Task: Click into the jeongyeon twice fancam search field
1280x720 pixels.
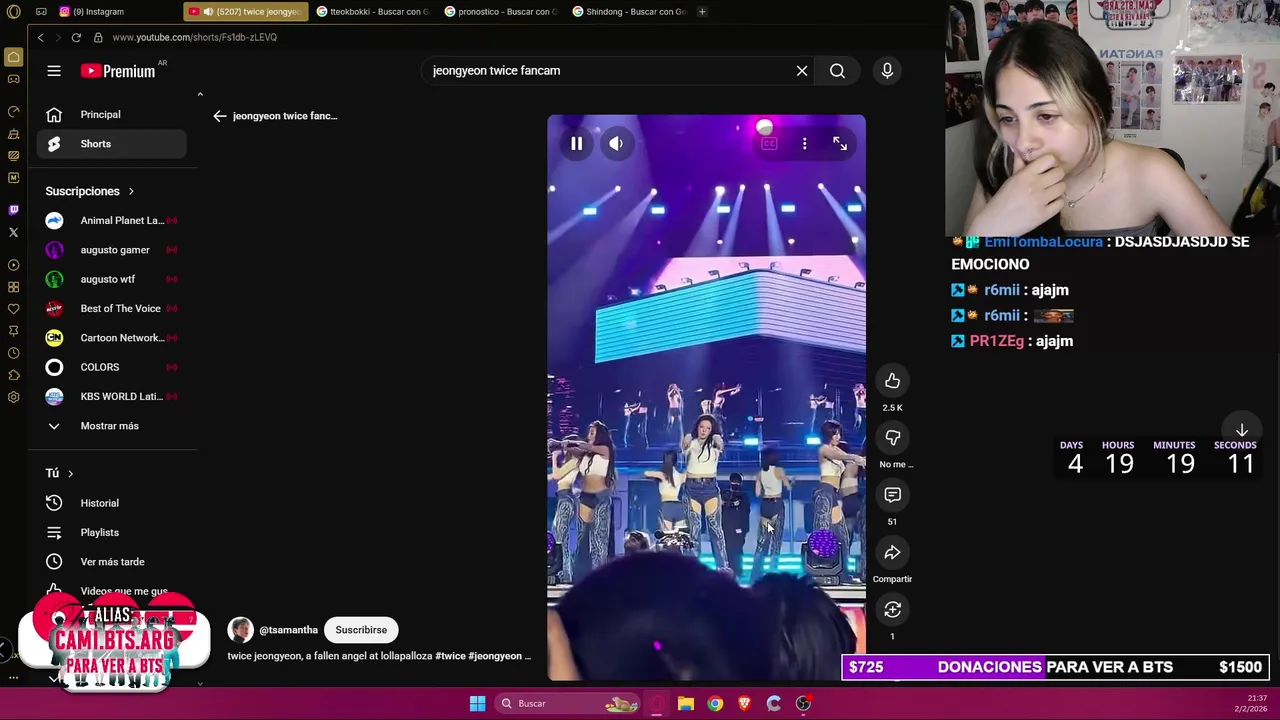Action: pos(610,71)
